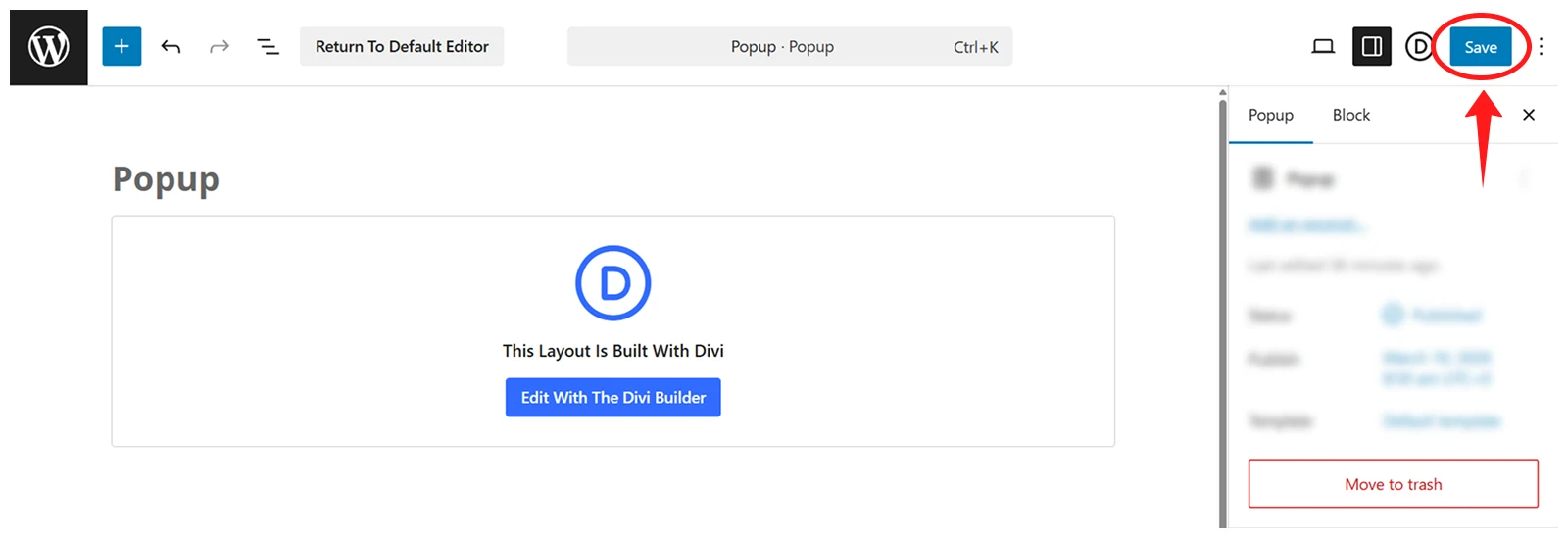
Task: Click Edit With The Divi Builder
Action: (x=613, y=397)
